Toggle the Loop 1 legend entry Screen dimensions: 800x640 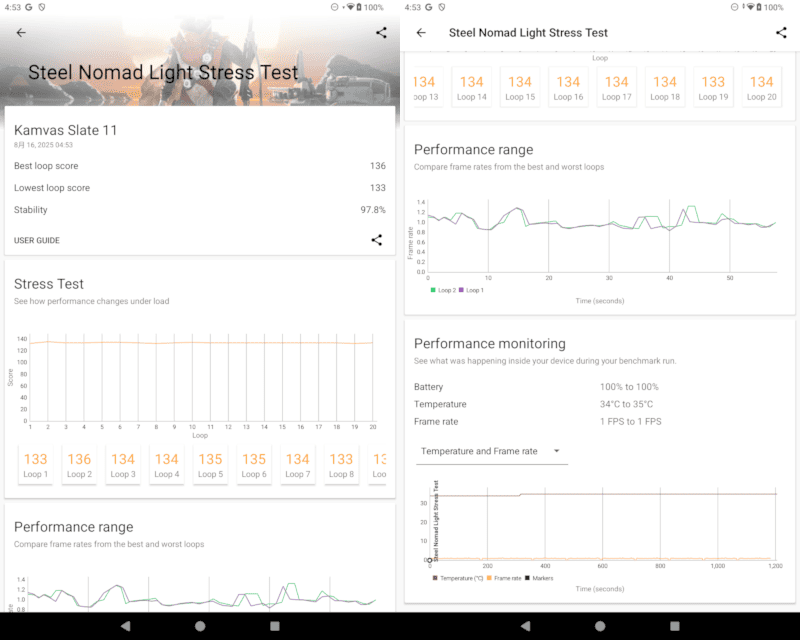point(471,290)
